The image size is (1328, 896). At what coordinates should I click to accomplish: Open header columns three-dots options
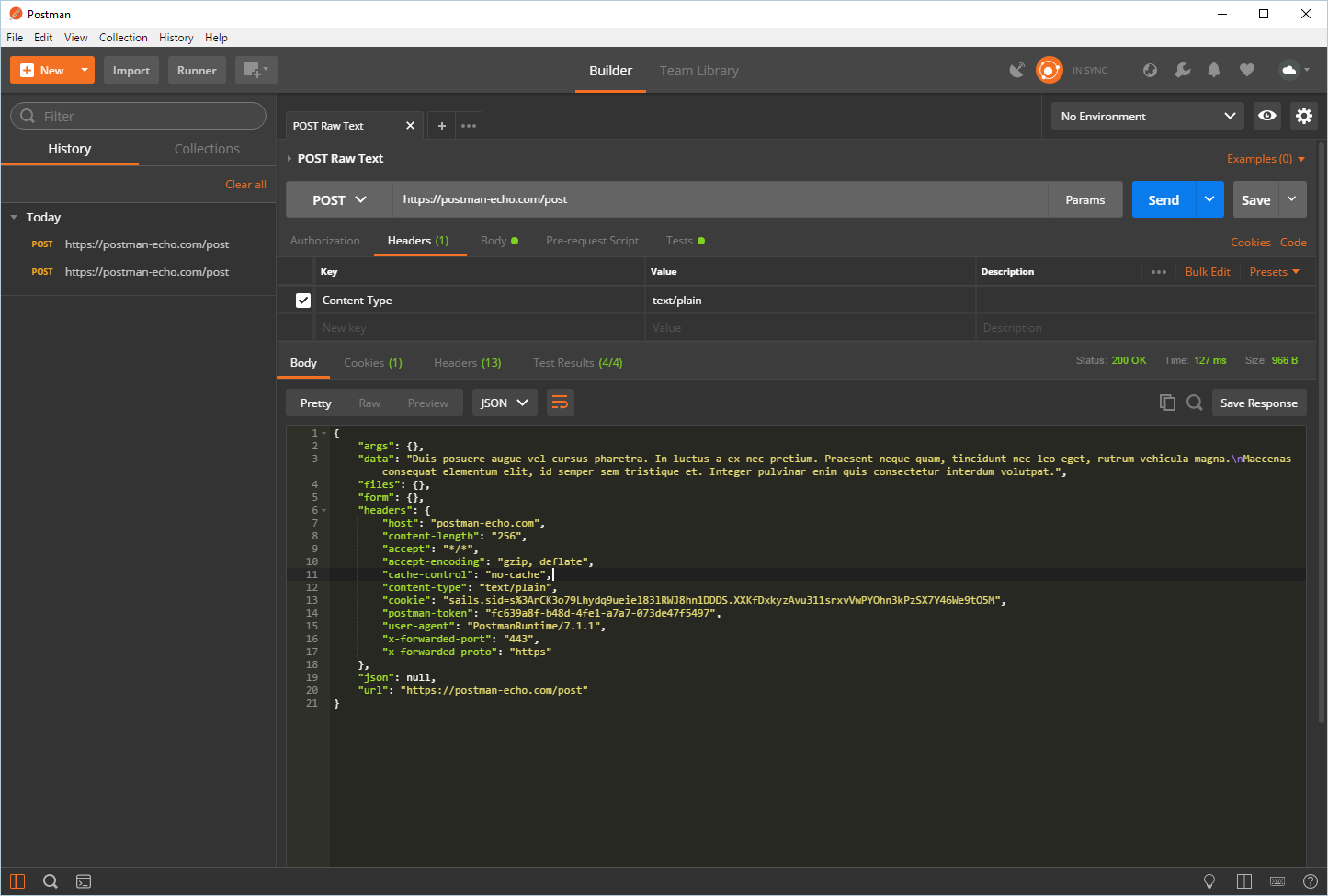click(1159, 272)
